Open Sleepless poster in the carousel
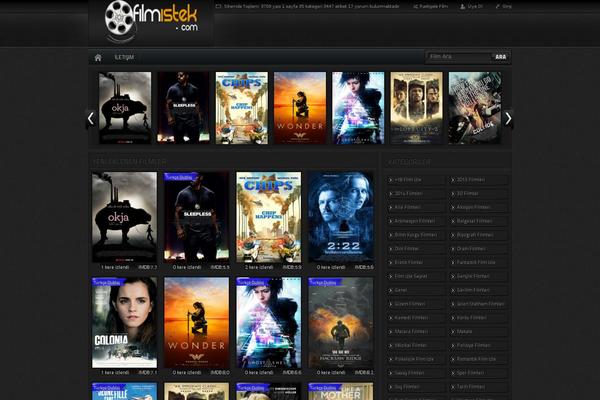The height and width of the screenshot is (400, 600). click(184, 108)
